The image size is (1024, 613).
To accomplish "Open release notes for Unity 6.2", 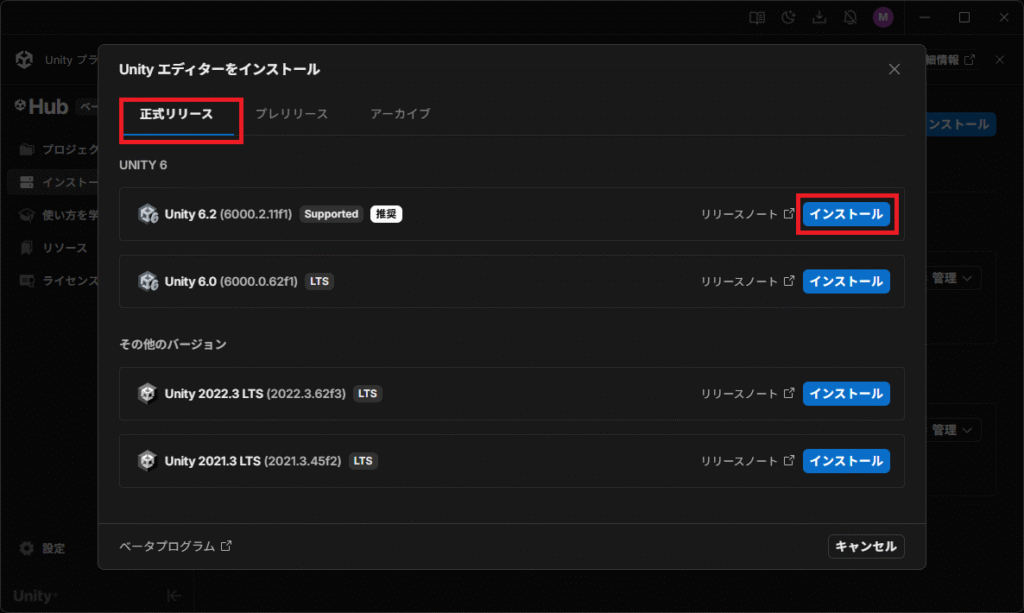I will point(747,214).
